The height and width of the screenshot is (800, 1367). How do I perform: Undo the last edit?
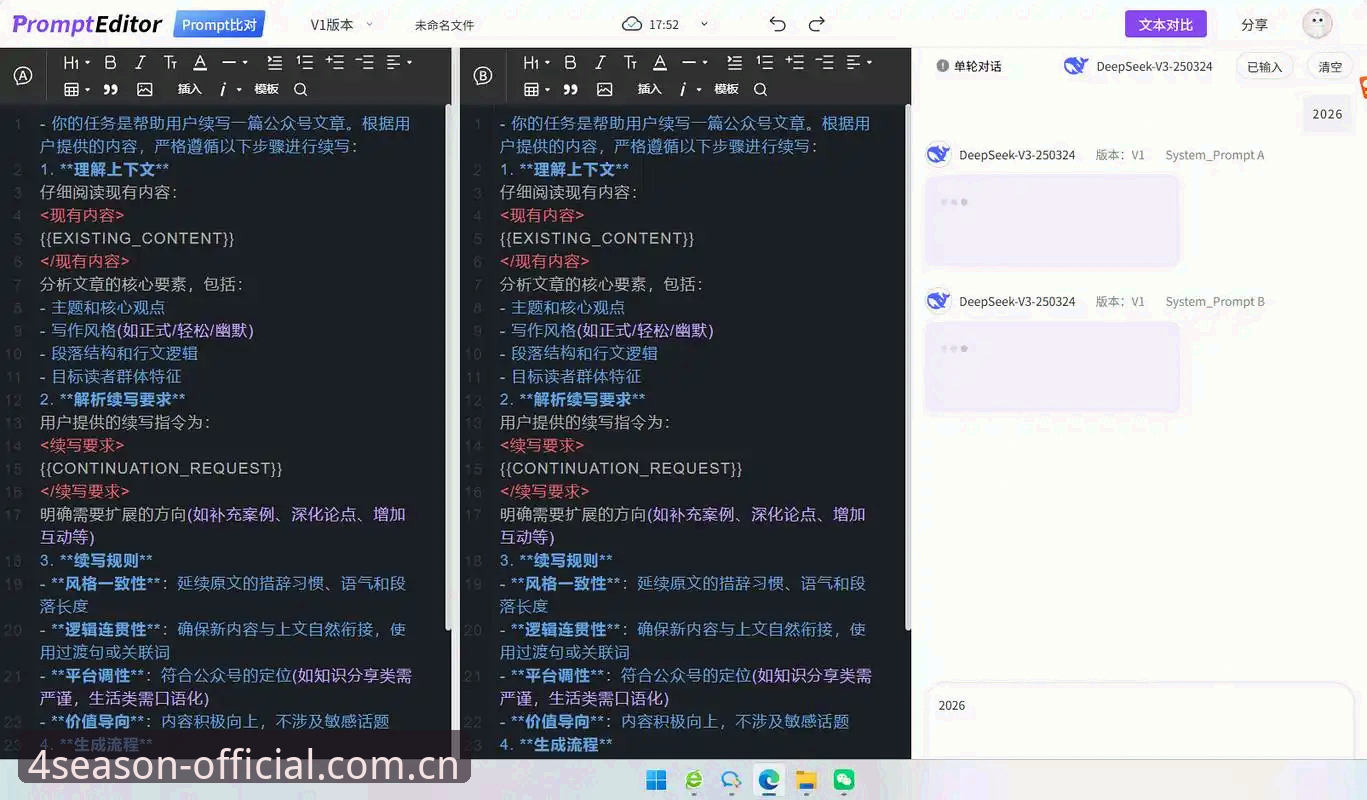[778, 24]
